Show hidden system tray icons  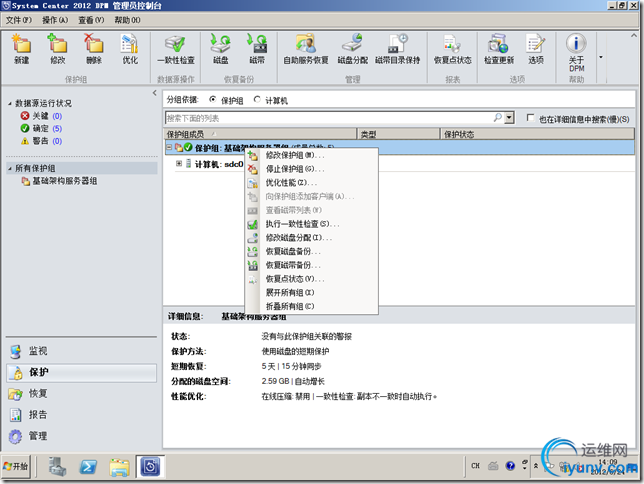click(x=536, y=466)
